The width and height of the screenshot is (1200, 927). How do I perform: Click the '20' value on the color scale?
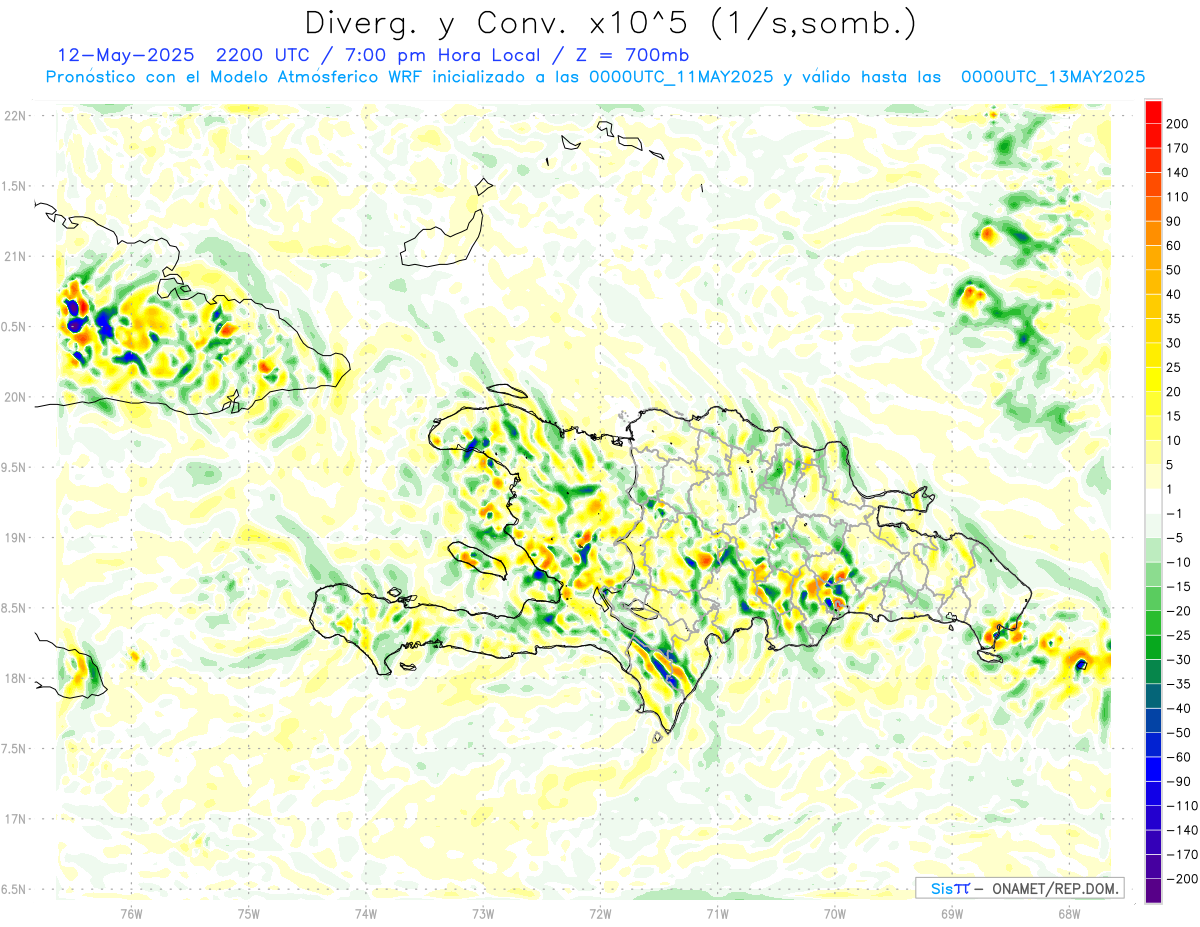coord(1174,392)
